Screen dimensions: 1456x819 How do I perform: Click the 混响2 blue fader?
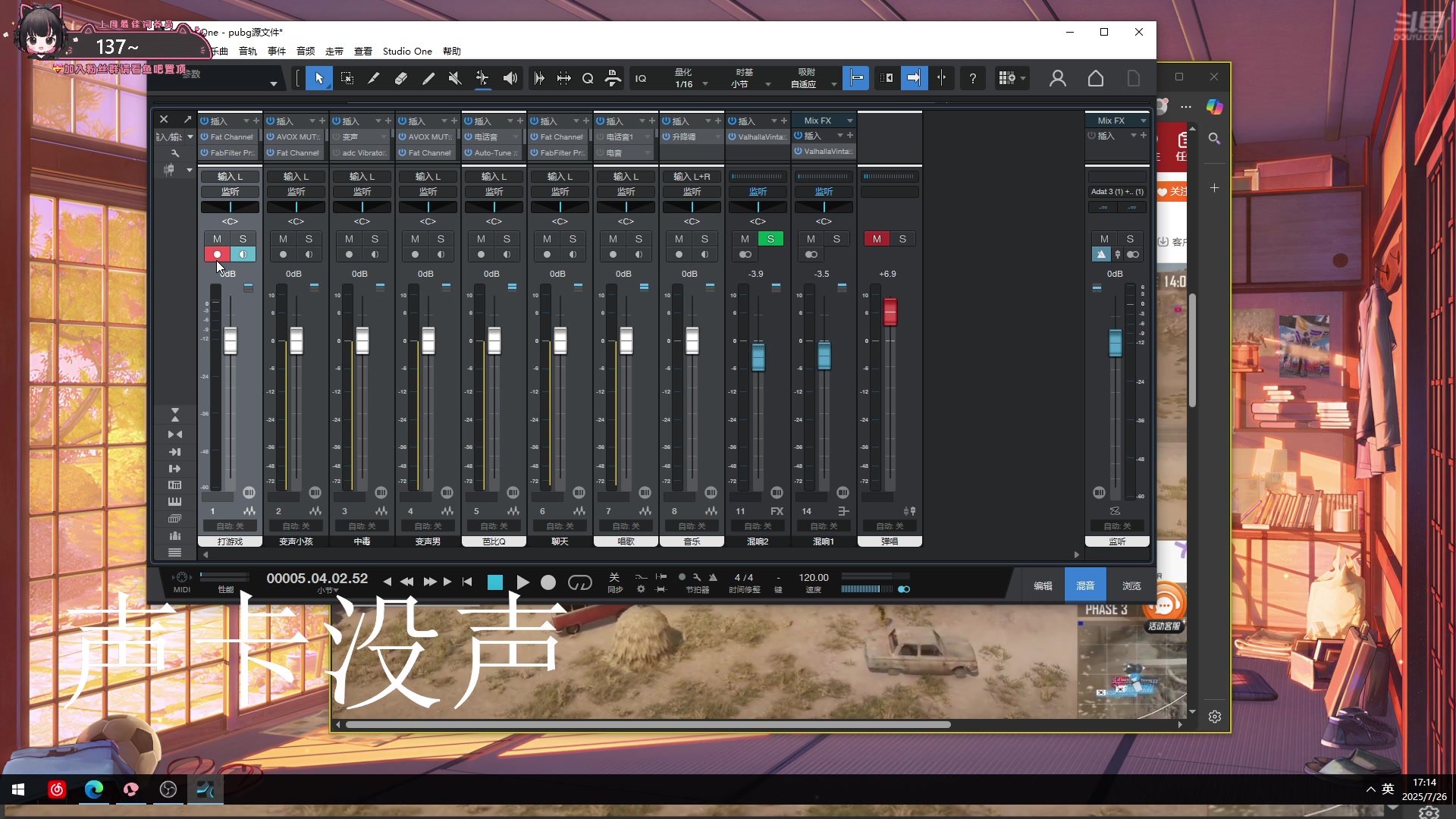coord(758,356)
